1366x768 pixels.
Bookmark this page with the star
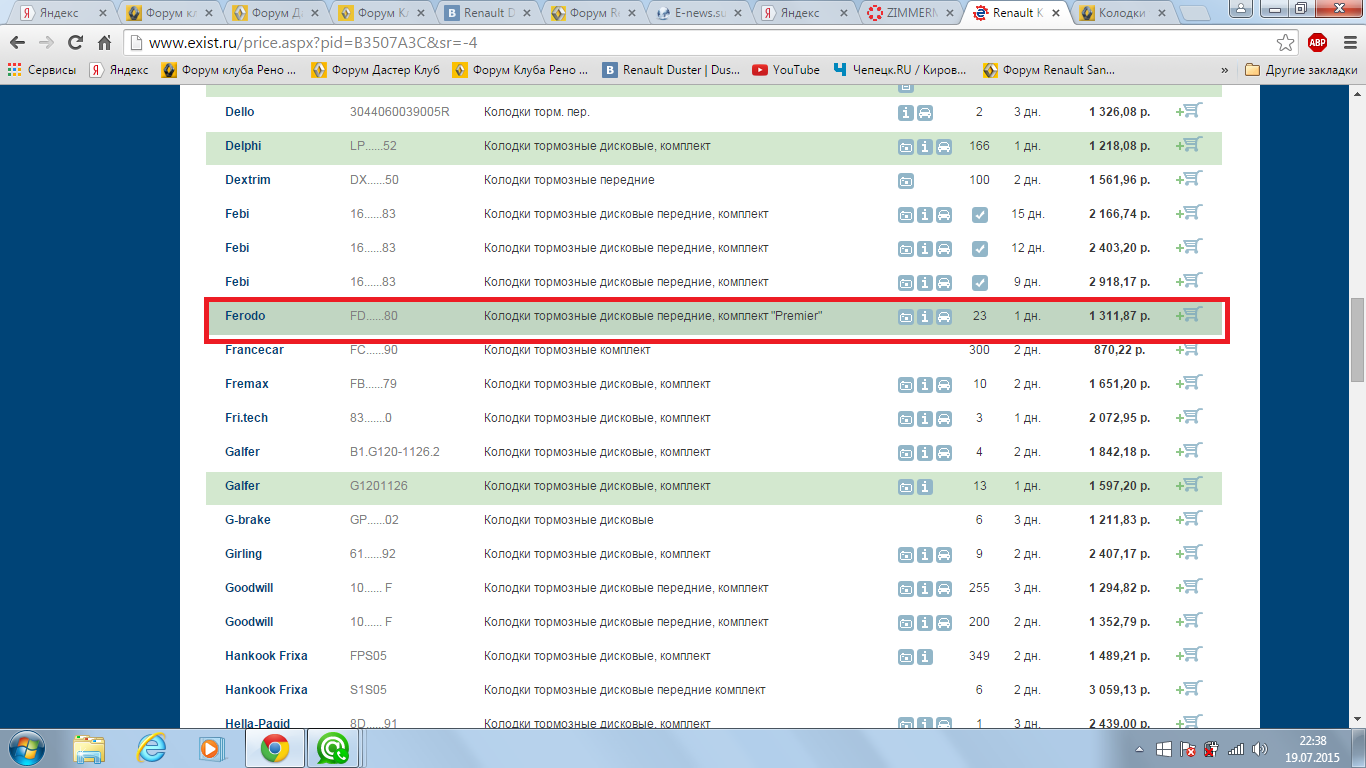click(x=1286, y=43)
